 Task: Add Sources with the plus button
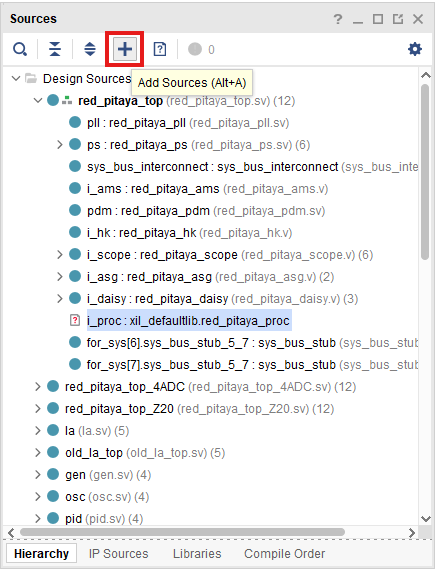125,49
